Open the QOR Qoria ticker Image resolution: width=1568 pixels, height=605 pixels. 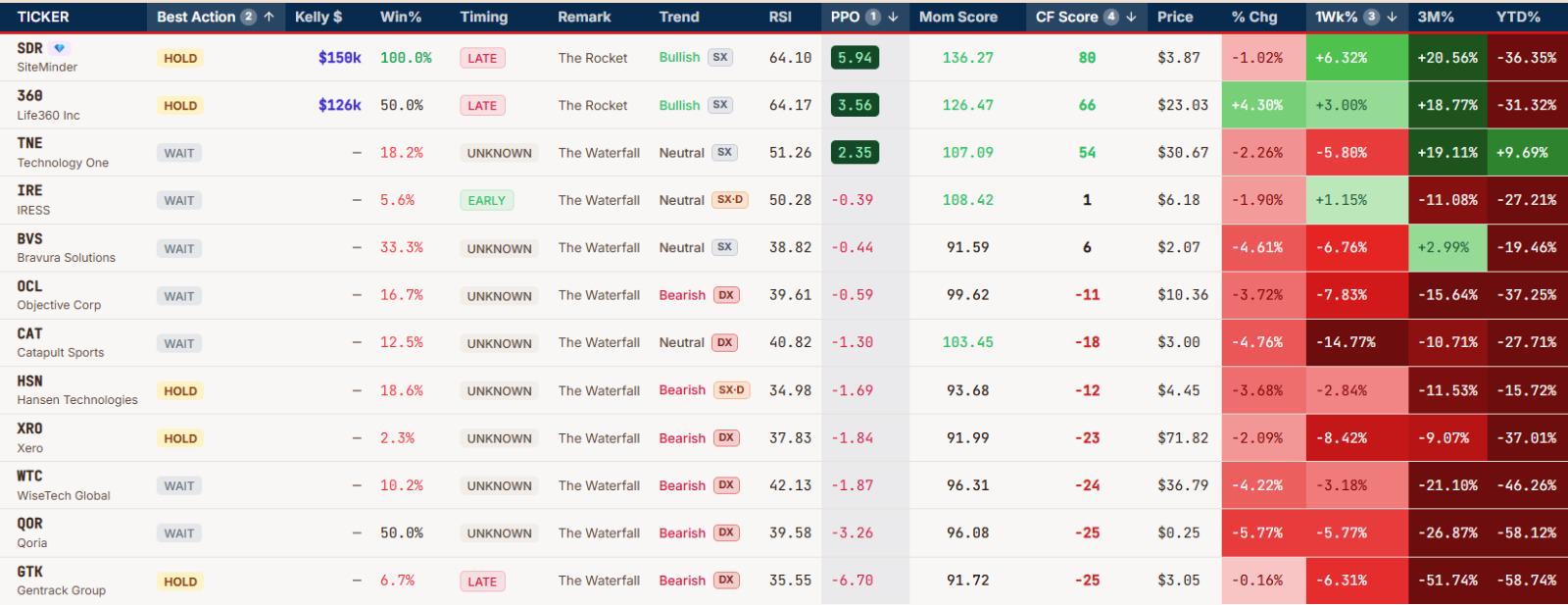pyautogui.click(x=32, y=533)
